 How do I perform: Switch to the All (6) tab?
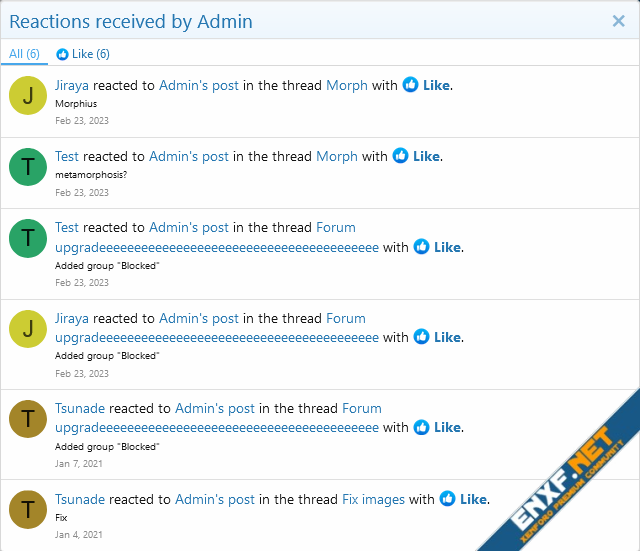click(24, 54)
